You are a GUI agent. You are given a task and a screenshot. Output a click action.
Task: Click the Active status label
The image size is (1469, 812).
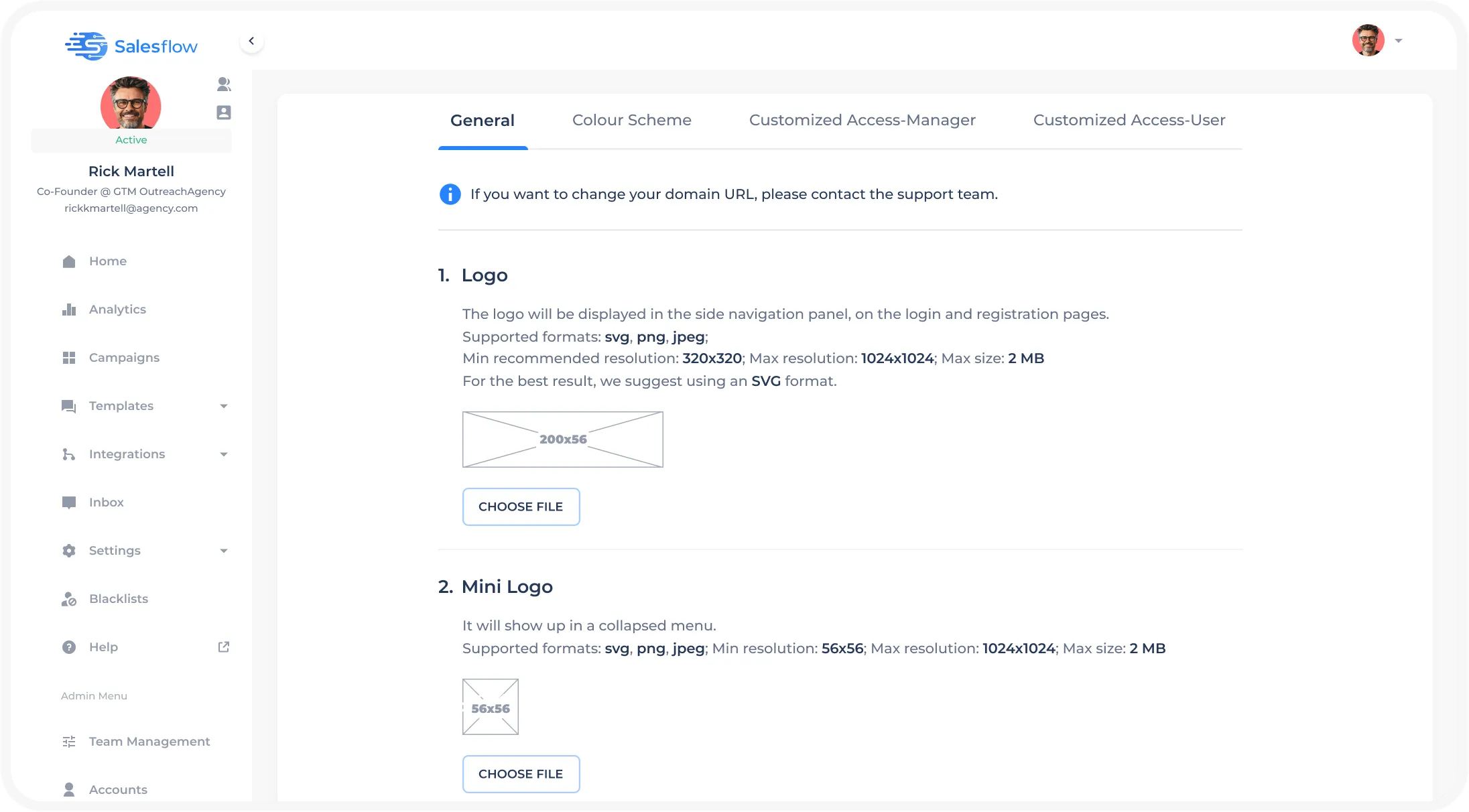click(x=131, y=140)
